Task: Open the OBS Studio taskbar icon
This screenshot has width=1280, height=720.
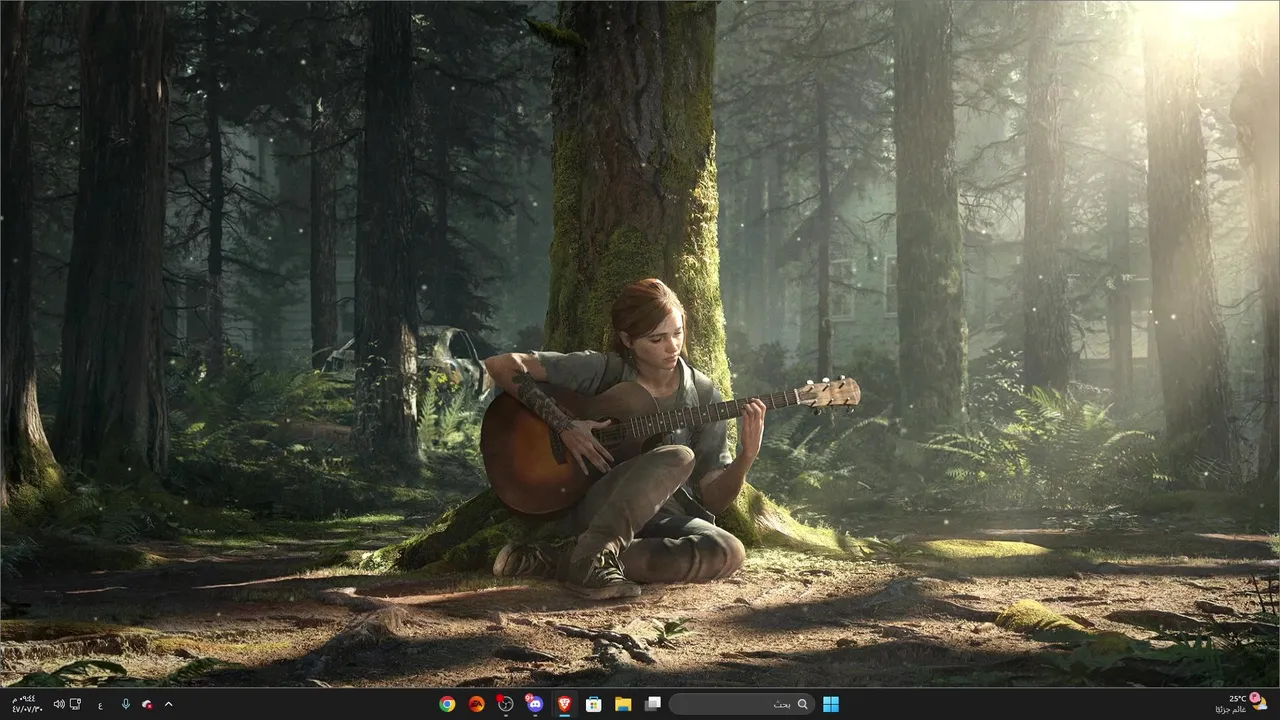Action: [x=505, y=704]
